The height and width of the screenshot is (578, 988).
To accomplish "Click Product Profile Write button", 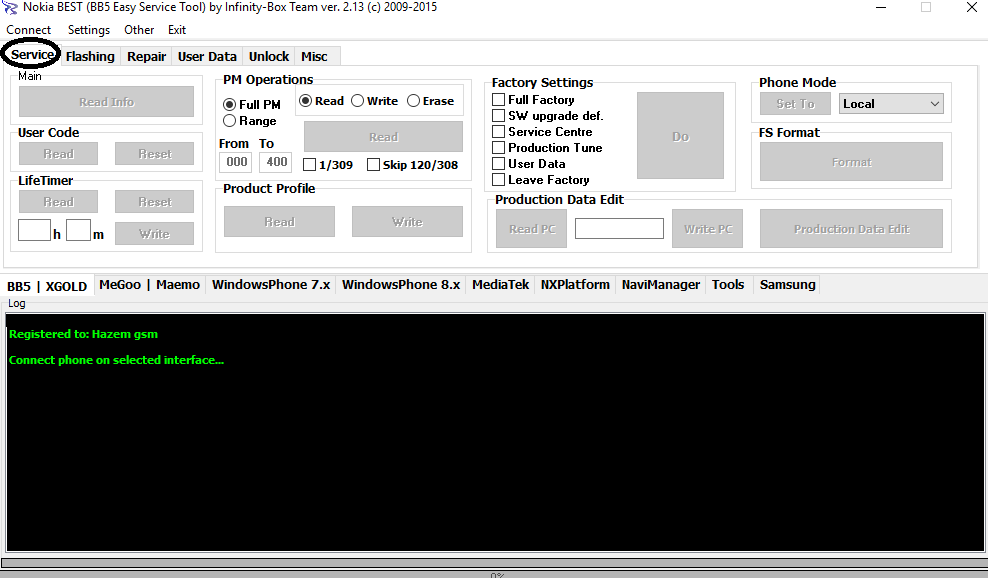I will [x=407, y=222].
